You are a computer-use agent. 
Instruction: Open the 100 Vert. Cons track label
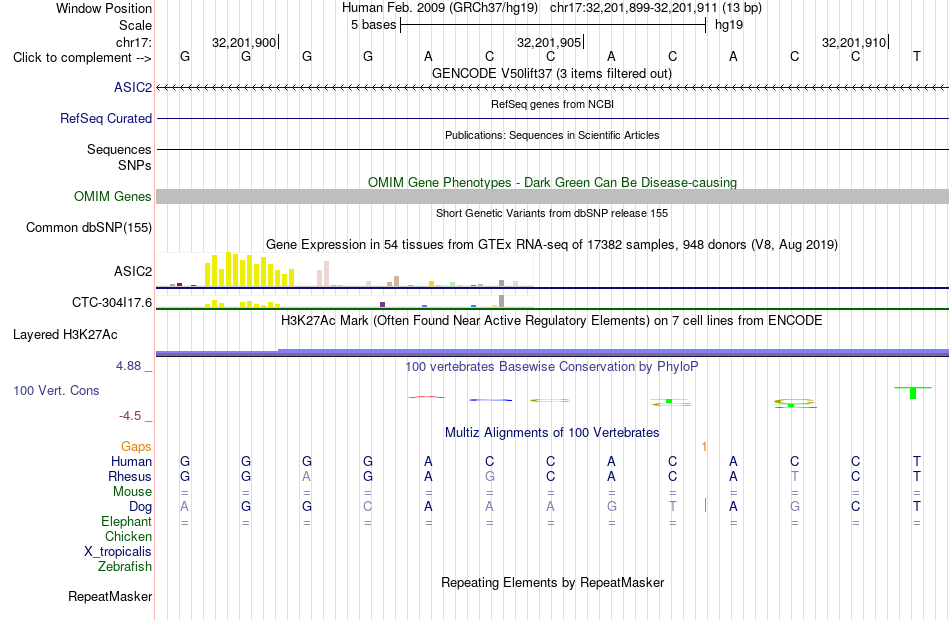(56, 390)
